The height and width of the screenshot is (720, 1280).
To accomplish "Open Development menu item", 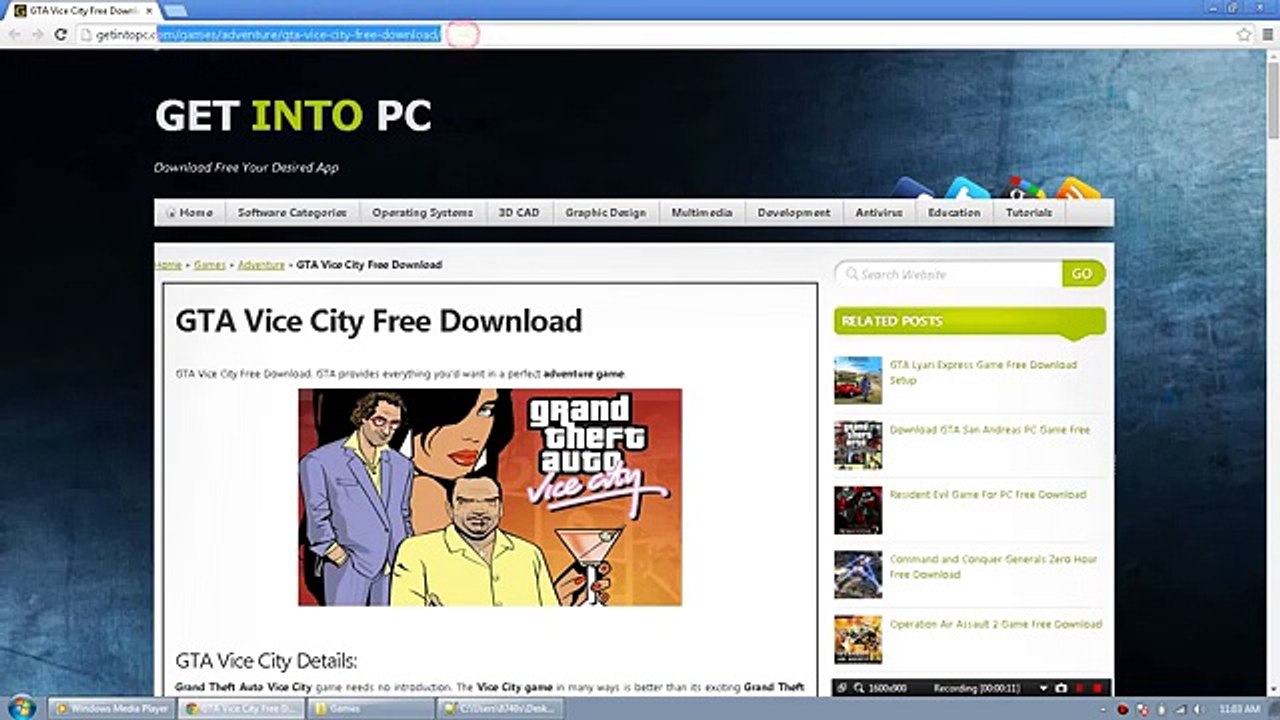I will (x=794, y=213).
